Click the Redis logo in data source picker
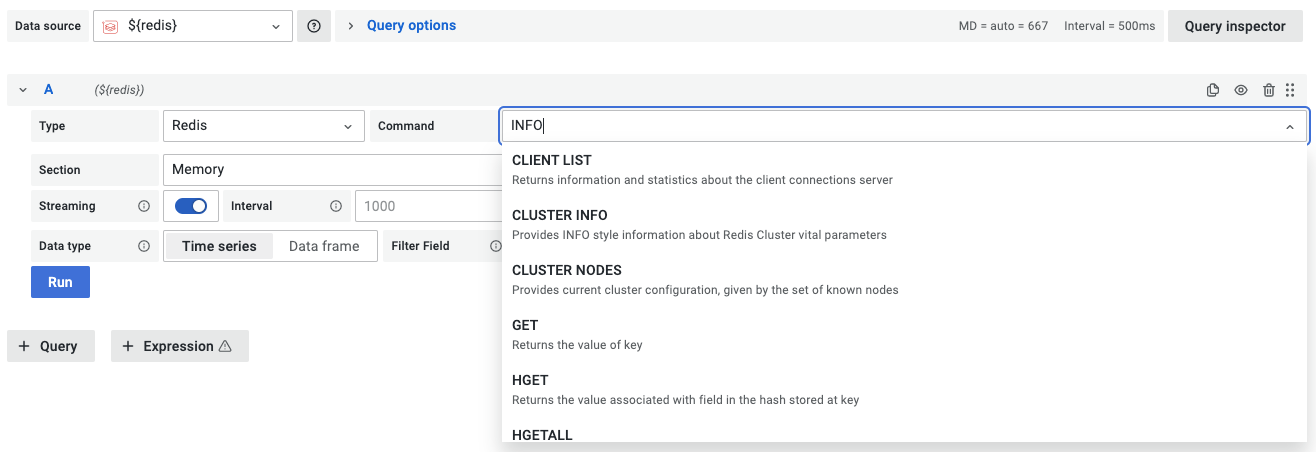Image resolution: width=1316 pixels, height=452 pixels. click(x=111, y=26)
